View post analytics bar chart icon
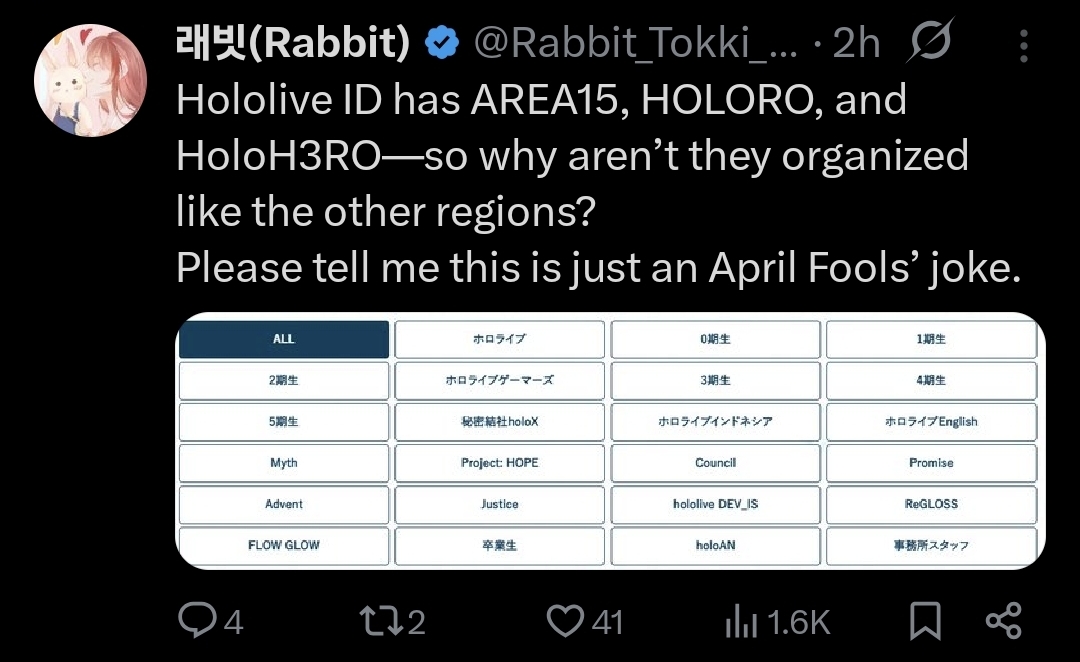This screenshot has height=662, width=1080. (741, 620)
